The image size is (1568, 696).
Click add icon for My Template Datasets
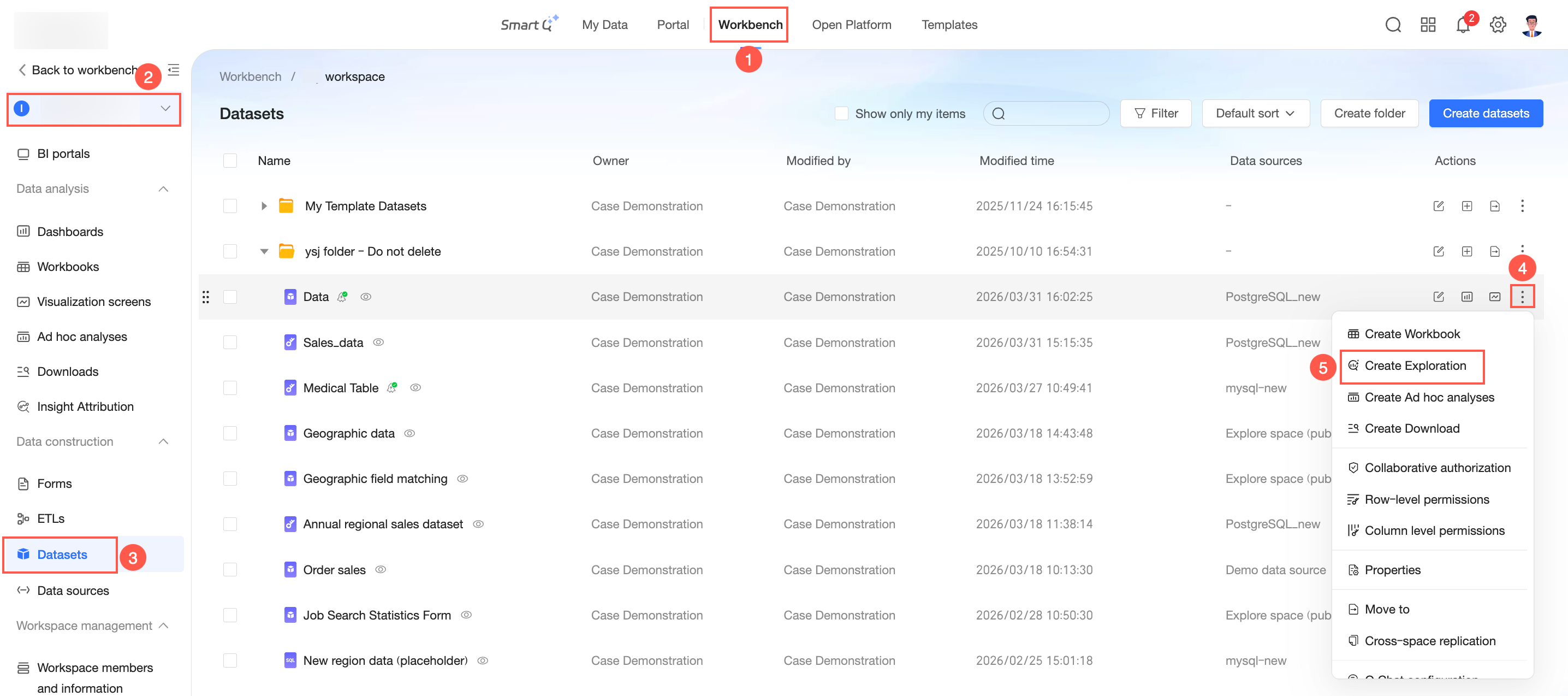coord(1466,206)
